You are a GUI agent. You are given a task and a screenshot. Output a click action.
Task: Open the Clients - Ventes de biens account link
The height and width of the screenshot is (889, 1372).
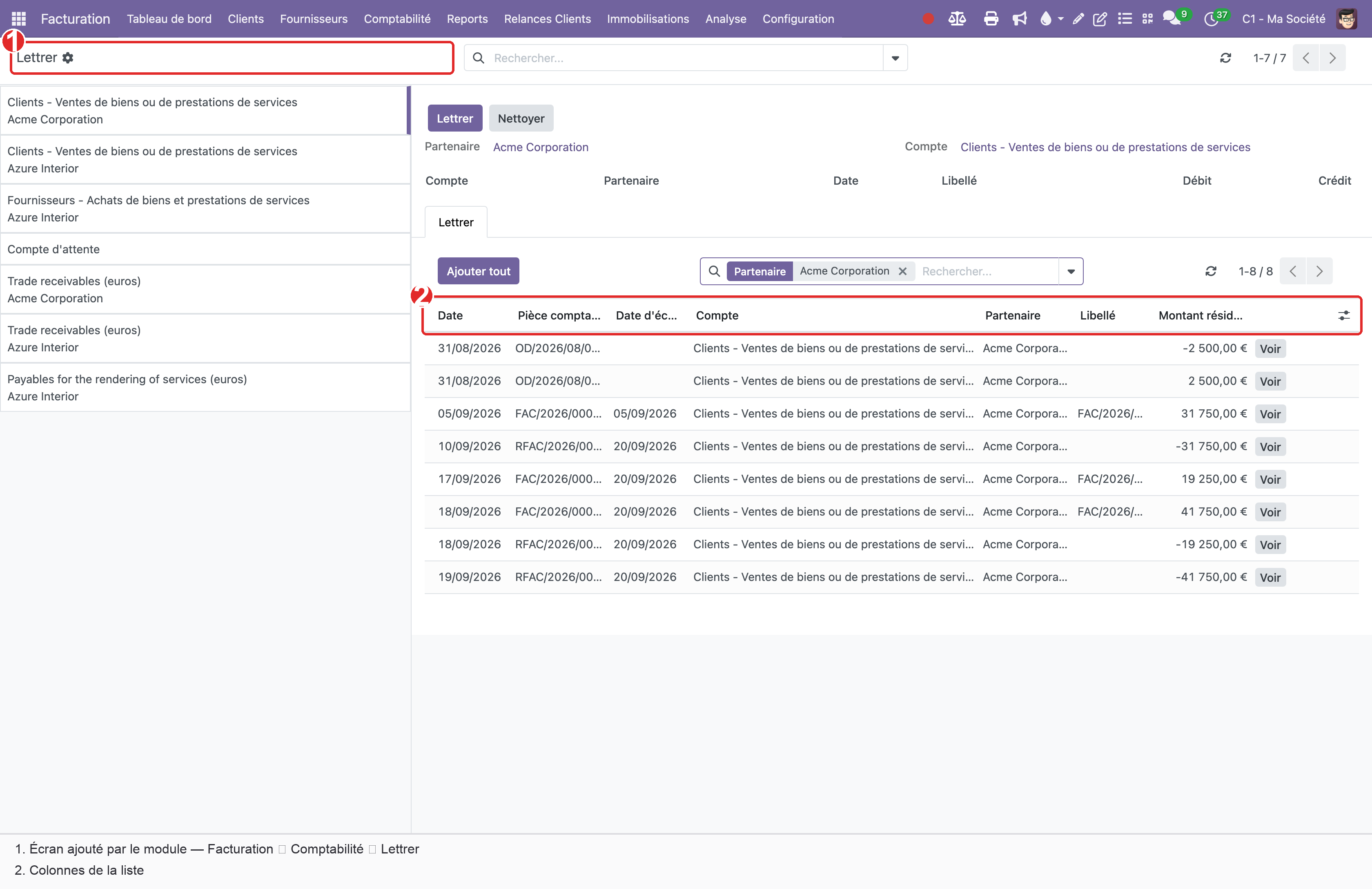pyautogui.click(x=1105, y=147)
